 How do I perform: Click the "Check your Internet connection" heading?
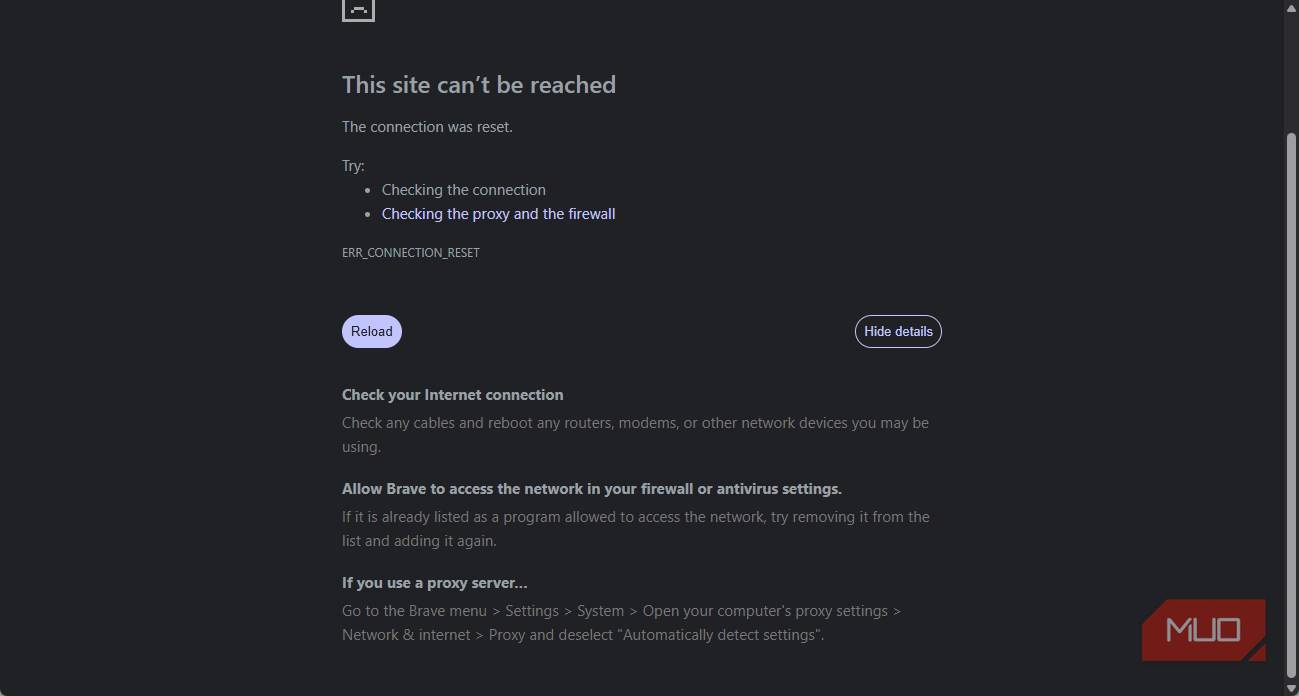pos(452,395)
